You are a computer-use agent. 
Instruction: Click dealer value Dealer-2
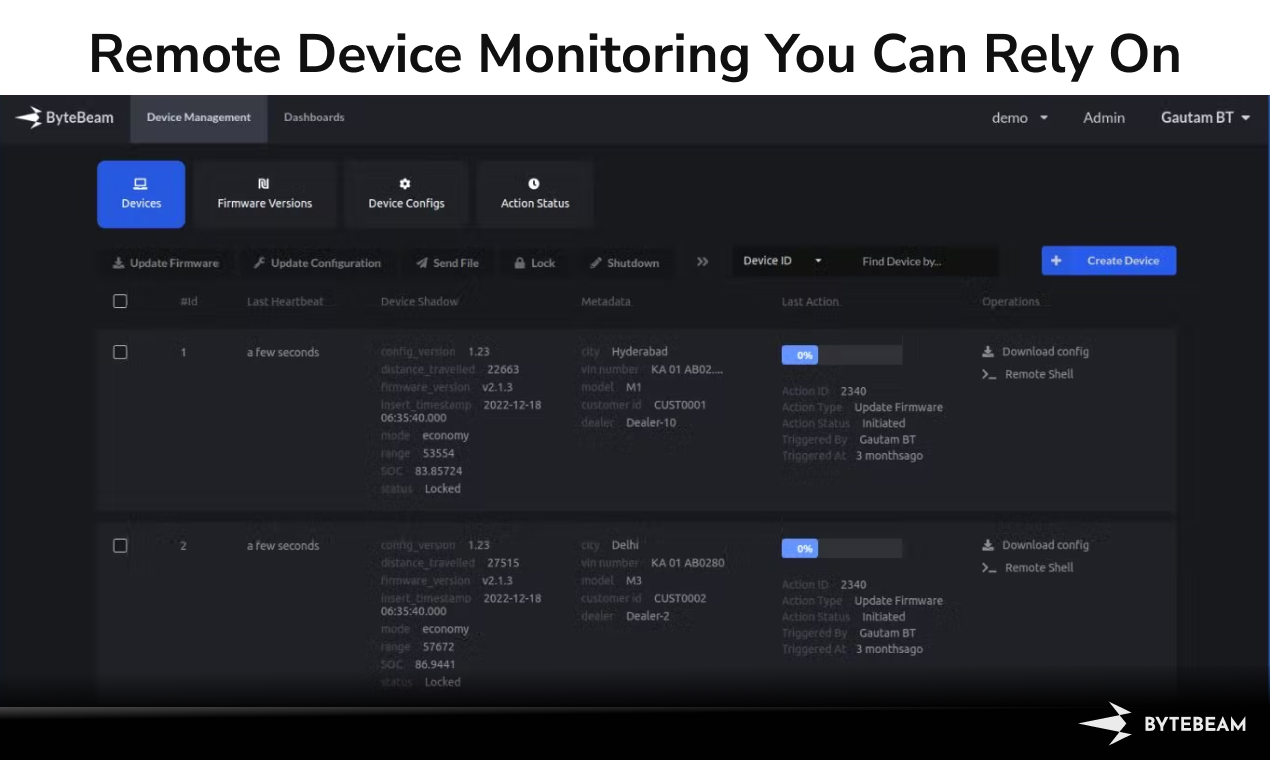648,616
